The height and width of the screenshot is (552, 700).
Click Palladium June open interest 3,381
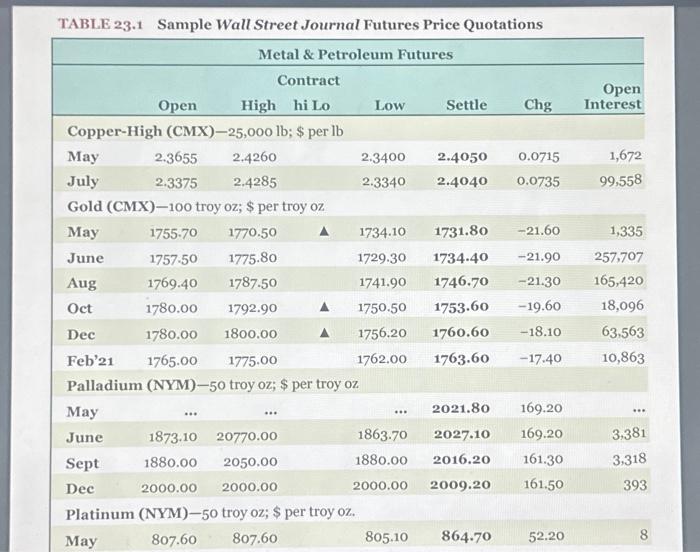[x=629, y=433]
